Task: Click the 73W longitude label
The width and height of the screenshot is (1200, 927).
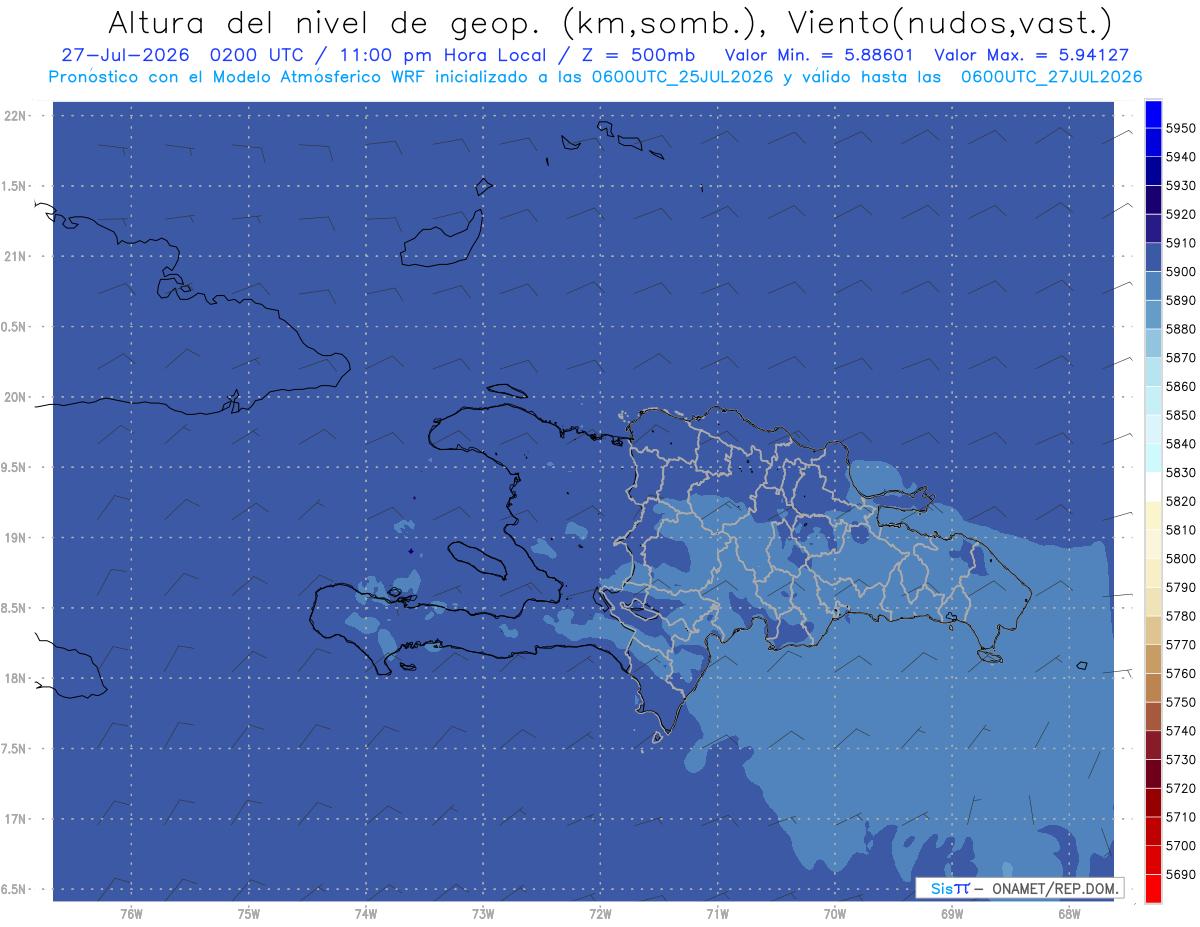Action: (483, 914)
